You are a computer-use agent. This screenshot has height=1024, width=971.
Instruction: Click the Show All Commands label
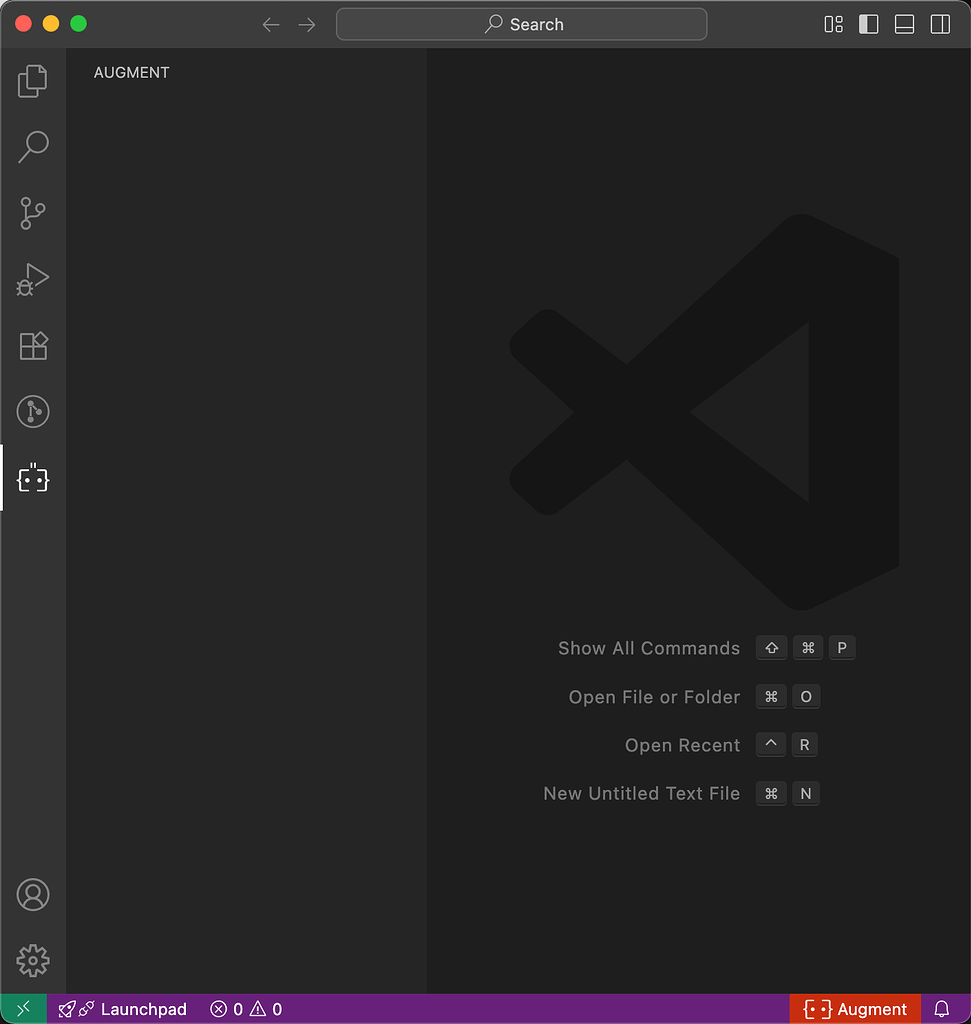[x=649, y=648]
